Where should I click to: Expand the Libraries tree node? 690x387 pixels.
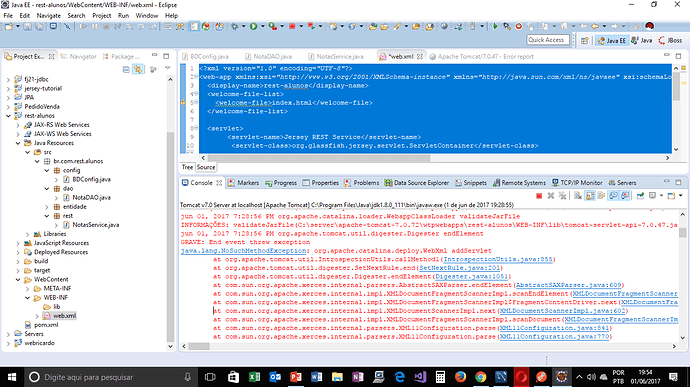tap(27, 234)
